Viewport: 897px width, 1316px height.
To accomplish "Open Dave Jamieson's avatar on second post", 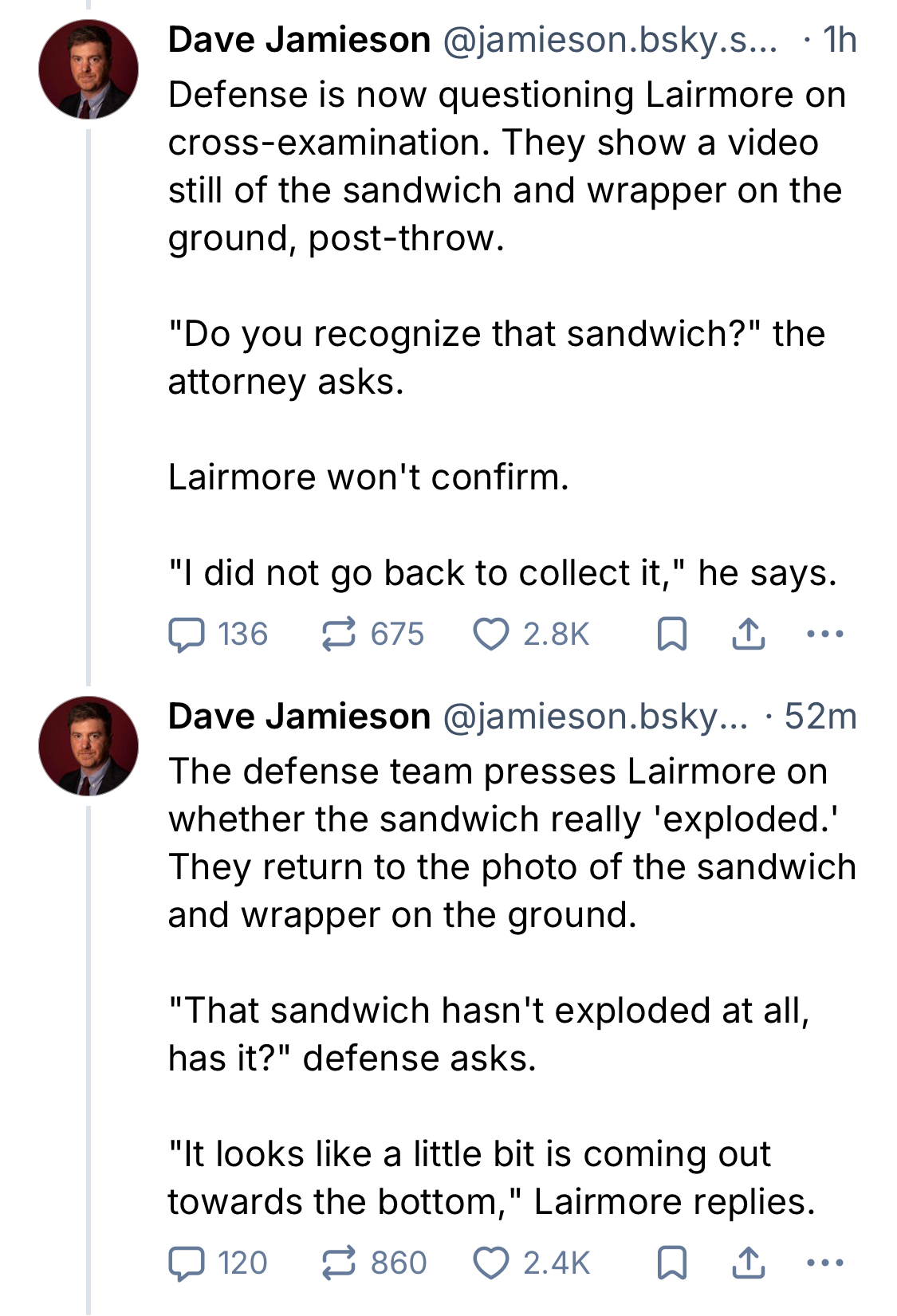I will [x=89, y=746].
